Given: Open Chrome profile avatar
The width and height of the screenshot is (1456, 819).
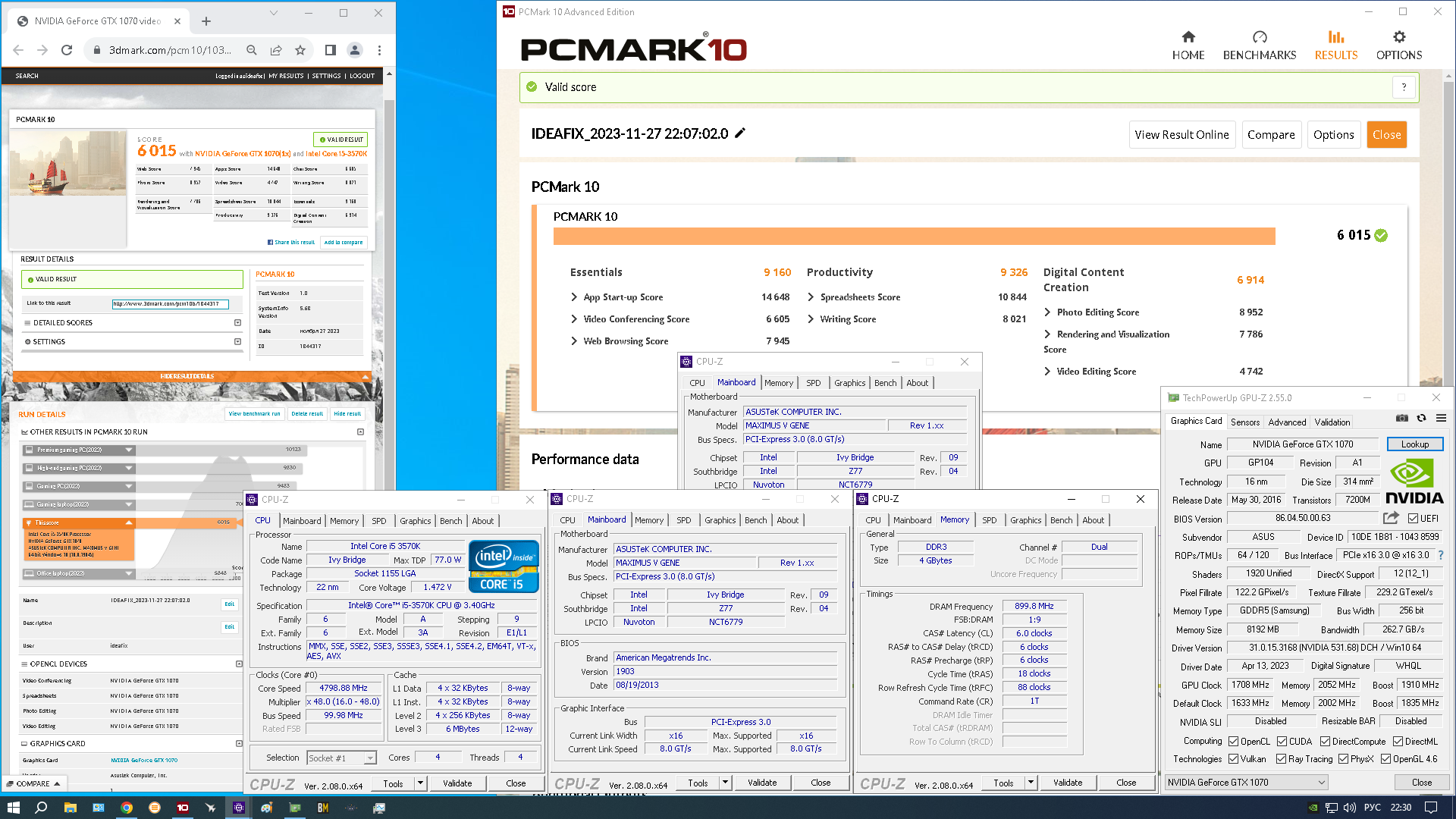Looking at the screenshot, I should click(354, 50).
